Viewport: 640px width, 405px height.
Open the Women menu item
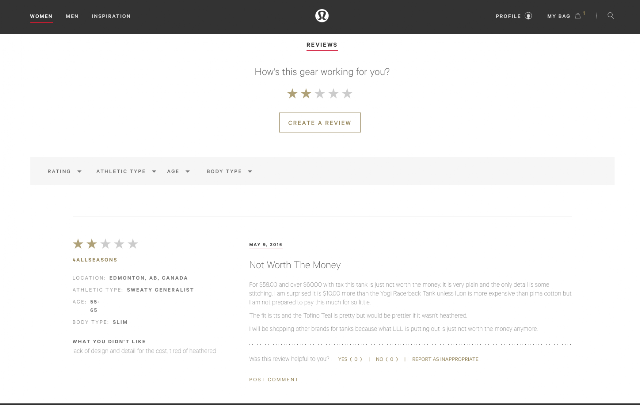pos(41,16)
